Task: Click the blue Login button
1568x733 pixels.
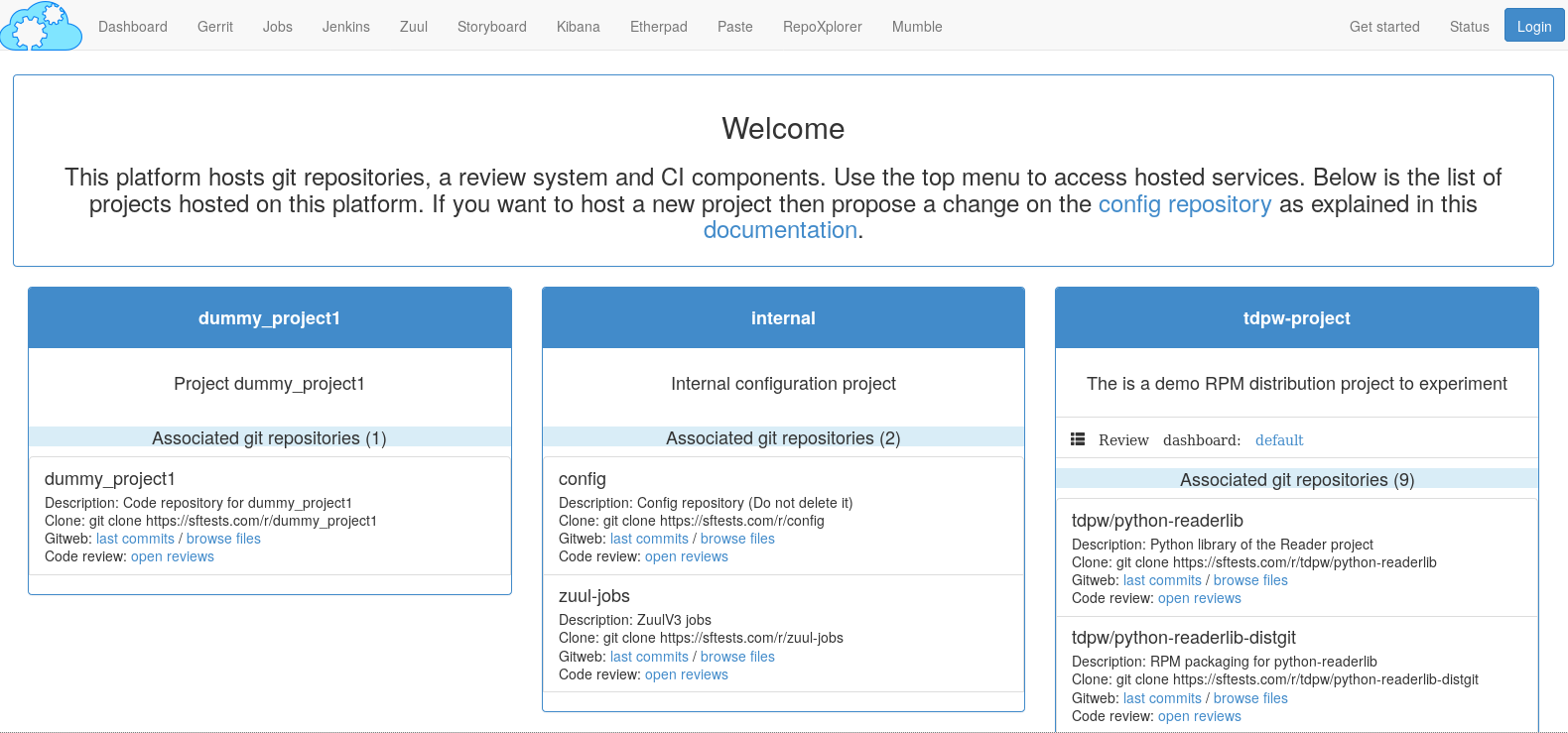Action: (x=1533, y=27)
